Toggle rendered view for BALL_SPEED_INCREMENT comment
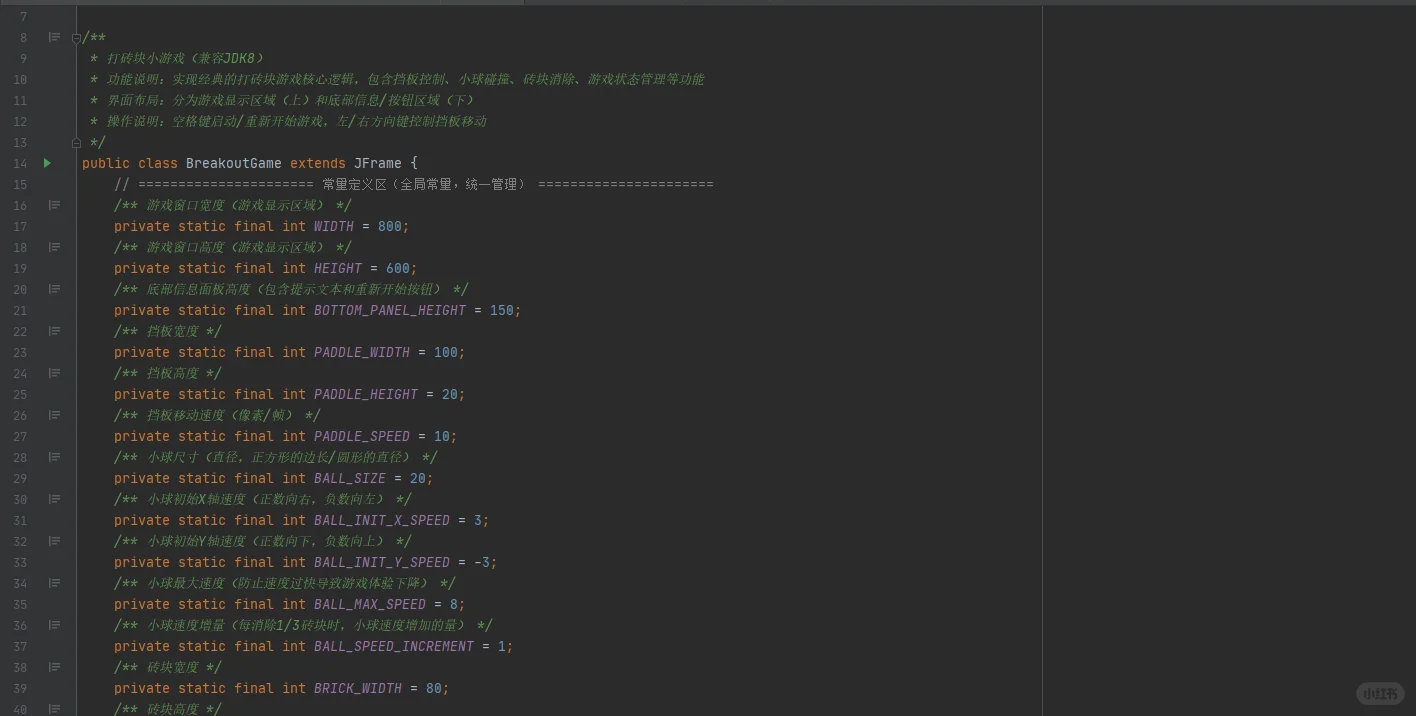Screen dimensions: 1416x716 [54, 625]
